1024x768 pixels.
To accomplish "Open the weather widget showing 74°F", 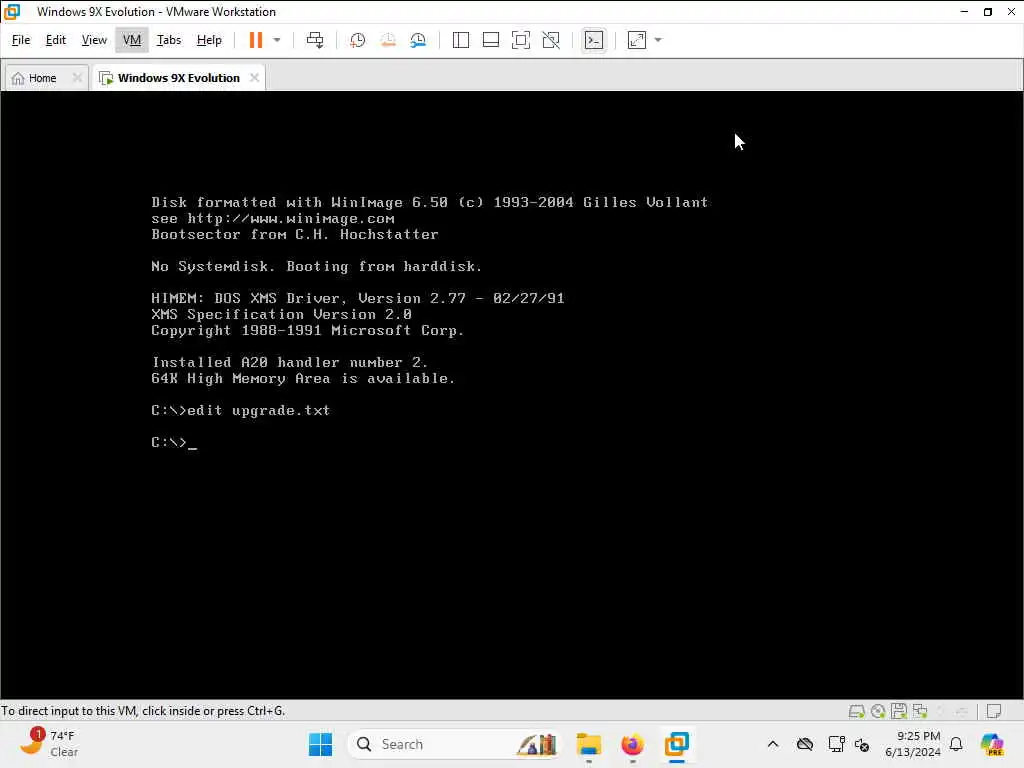I will 50,744.
